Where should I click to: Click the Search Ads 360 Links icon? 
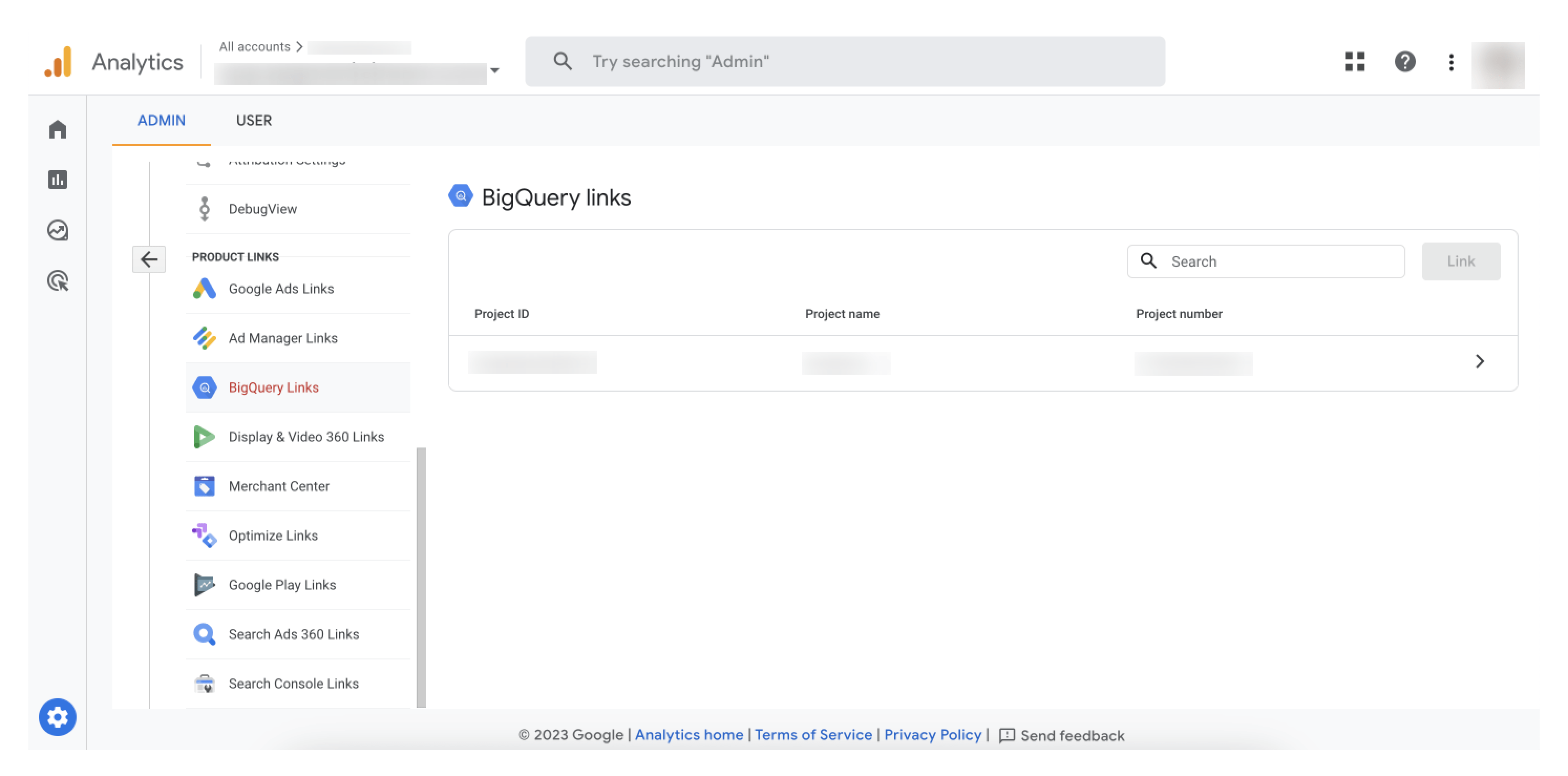(x=205, y=634)
